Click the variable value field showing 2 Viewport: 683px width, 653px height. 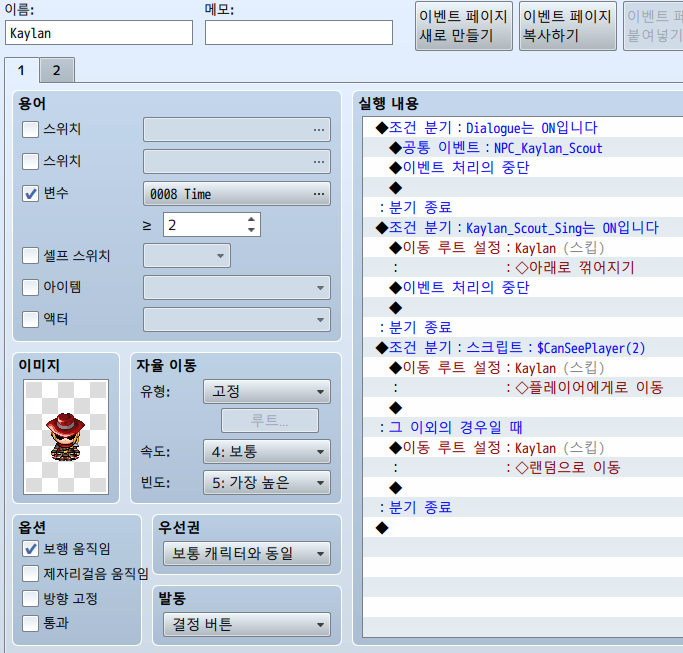204,225
